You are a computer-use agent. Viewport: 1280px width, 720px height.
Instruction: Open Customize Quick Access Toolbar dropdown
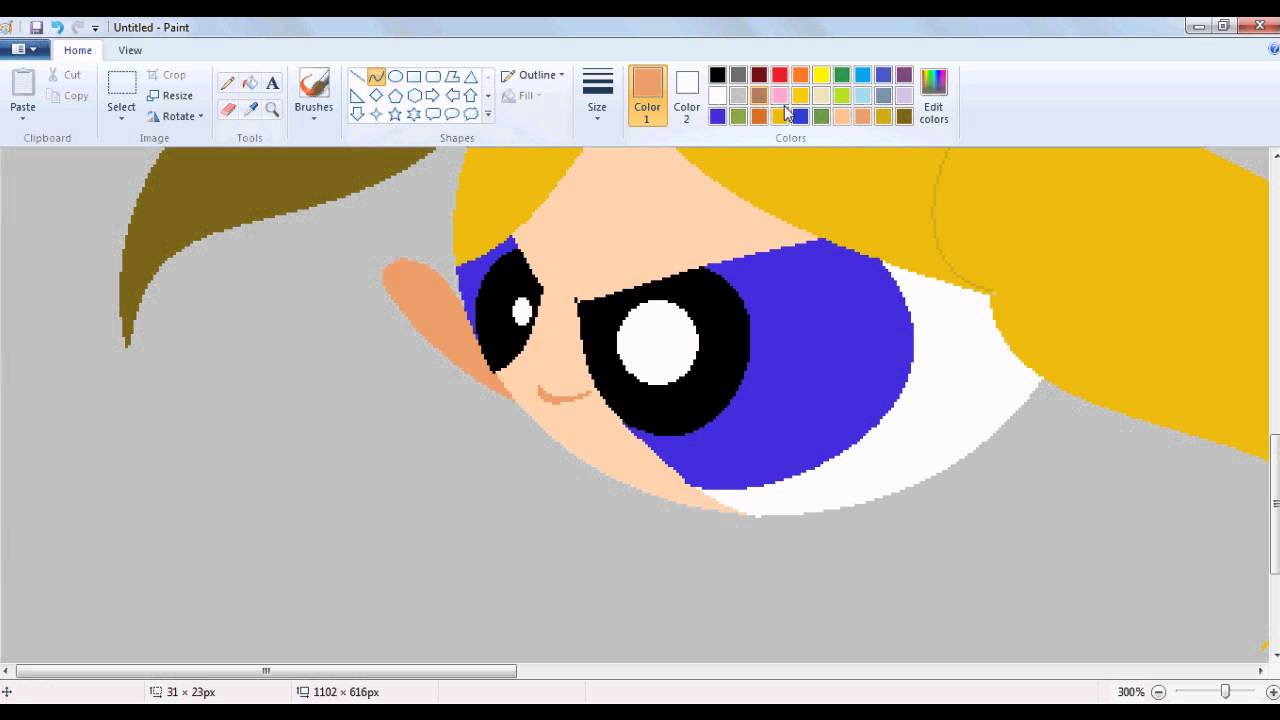pos(95,28)
